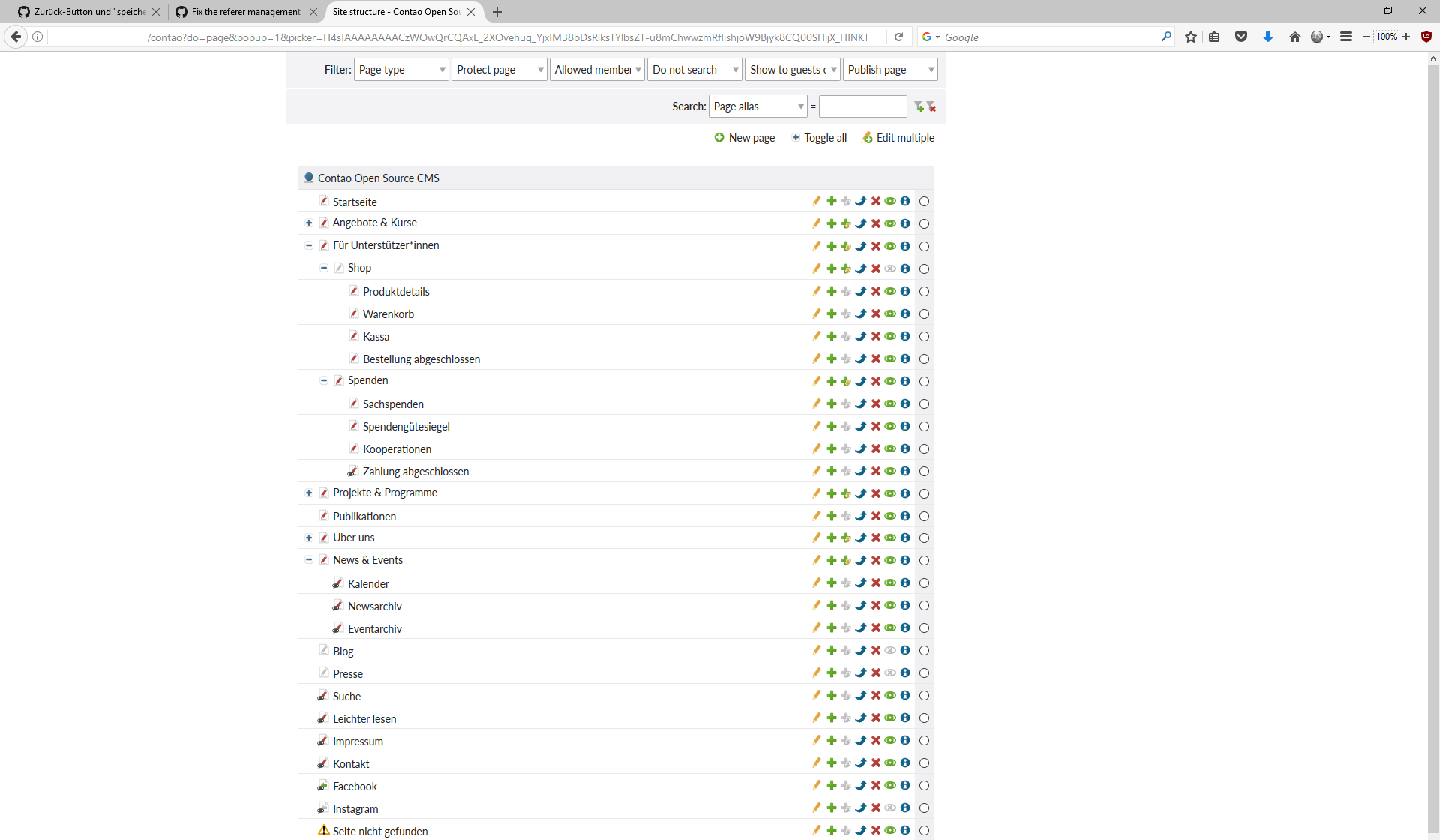Open browser downloads arrow icon
The height and width of the screenshot is (840, 1440).
pyautogui.click(x=1268, y=37)
